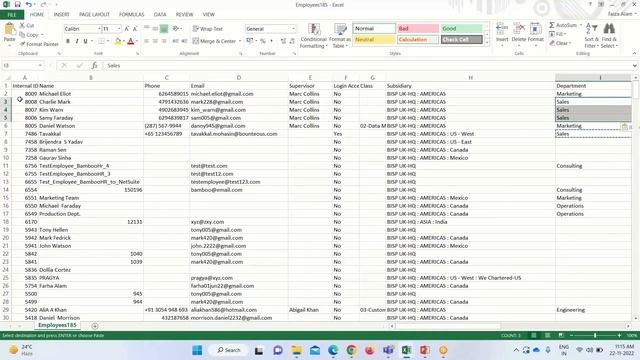The image size is (640, 360).
Task: Click the AutoSum sigma icon
Action: pos(552,25)
